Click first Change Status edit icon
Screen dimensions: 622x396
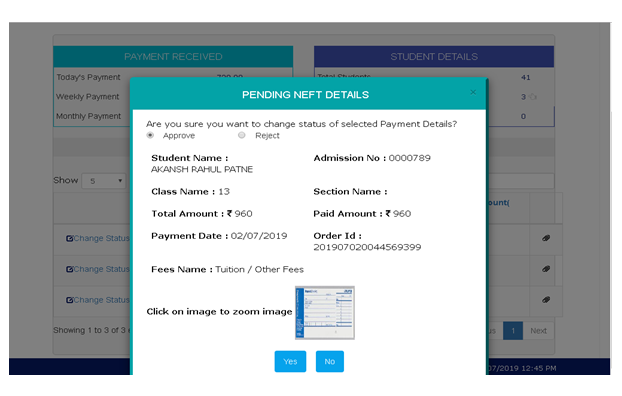tap(69, 238)
